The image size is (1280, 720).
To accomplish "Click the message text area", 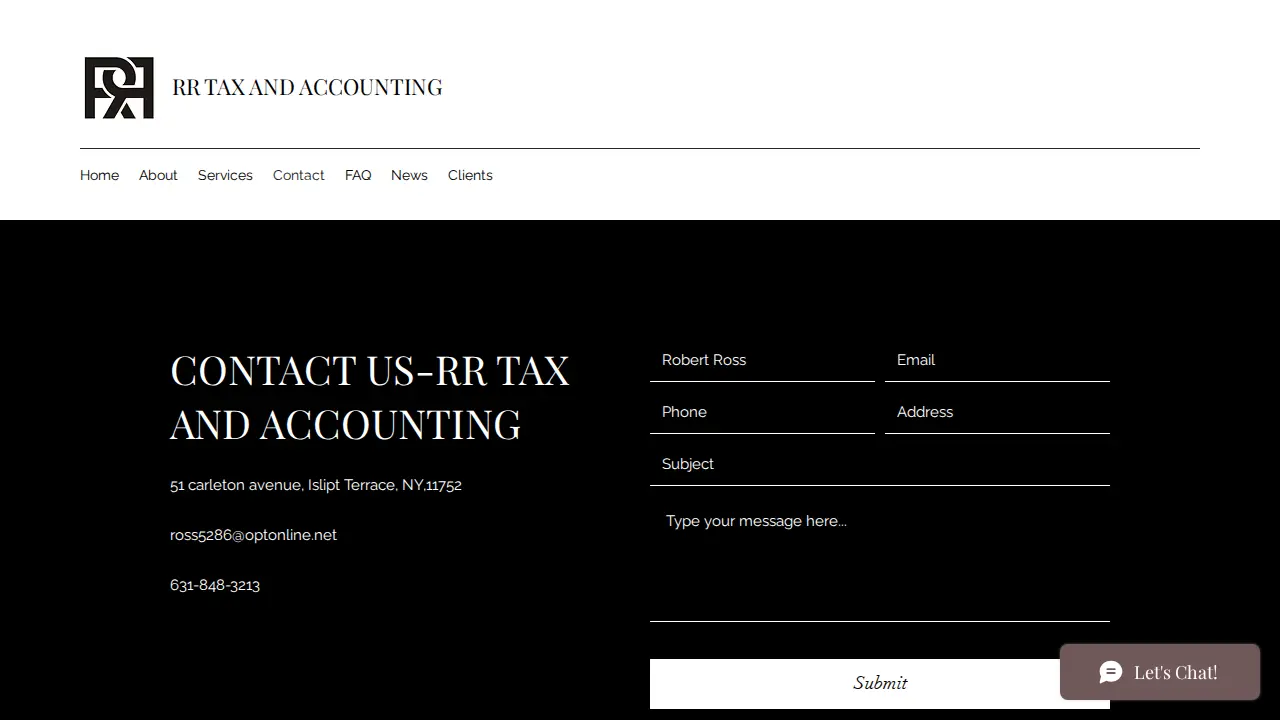I will [880, 559].
